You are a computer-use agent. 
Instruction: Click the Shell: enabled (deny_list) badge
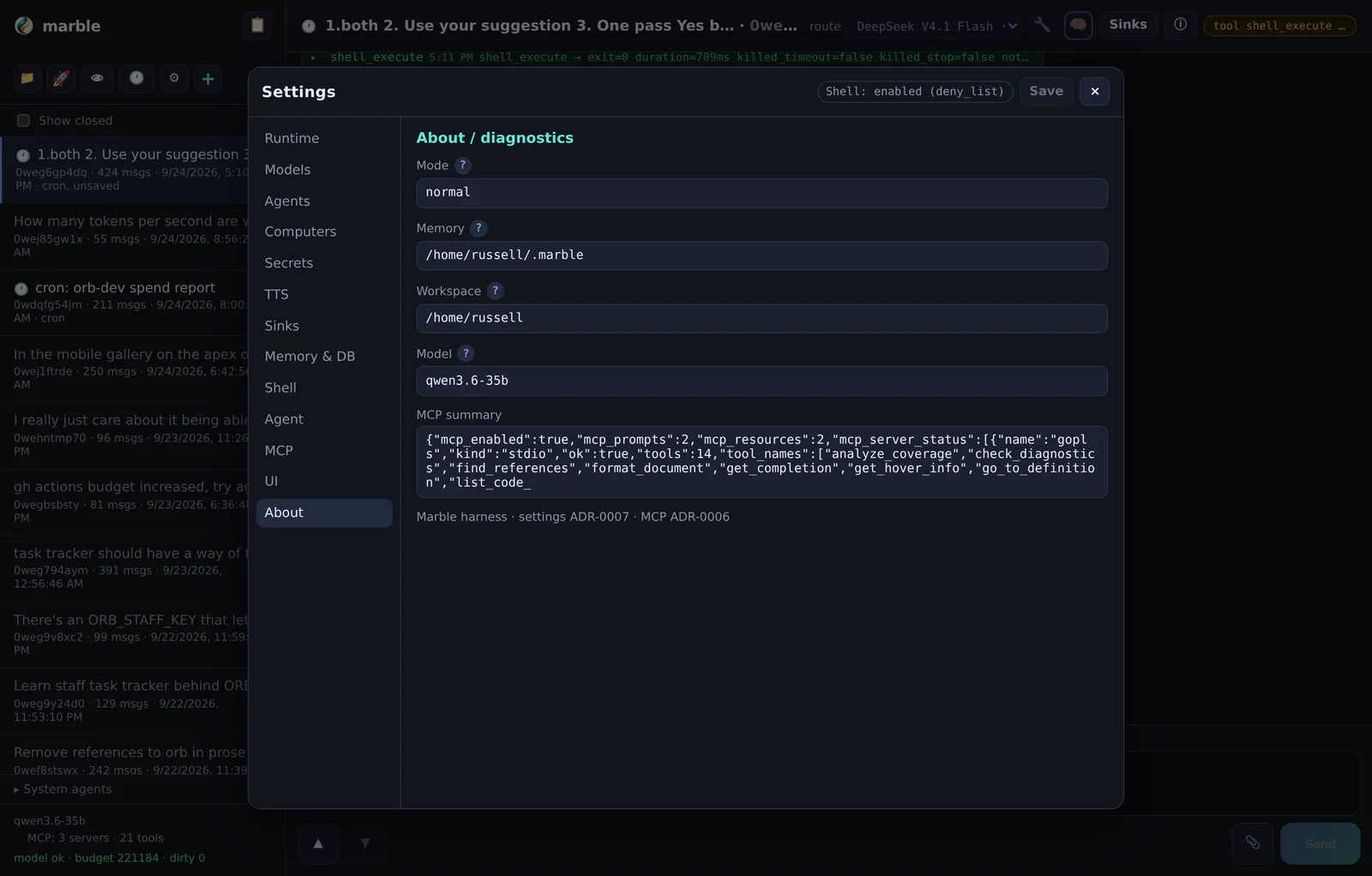pyautogui.click(x=915, y=92)
